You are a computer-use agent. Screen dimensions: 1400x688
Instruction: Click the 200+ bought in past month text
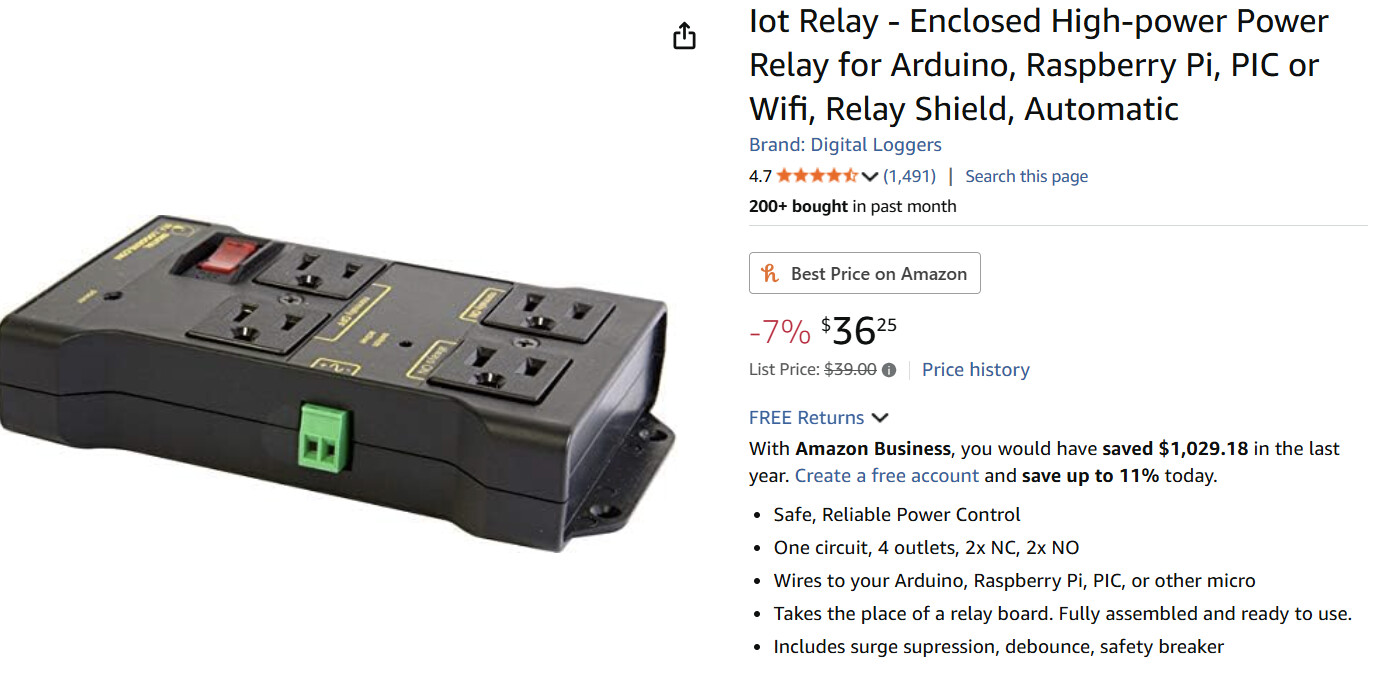tap(852, 207)
